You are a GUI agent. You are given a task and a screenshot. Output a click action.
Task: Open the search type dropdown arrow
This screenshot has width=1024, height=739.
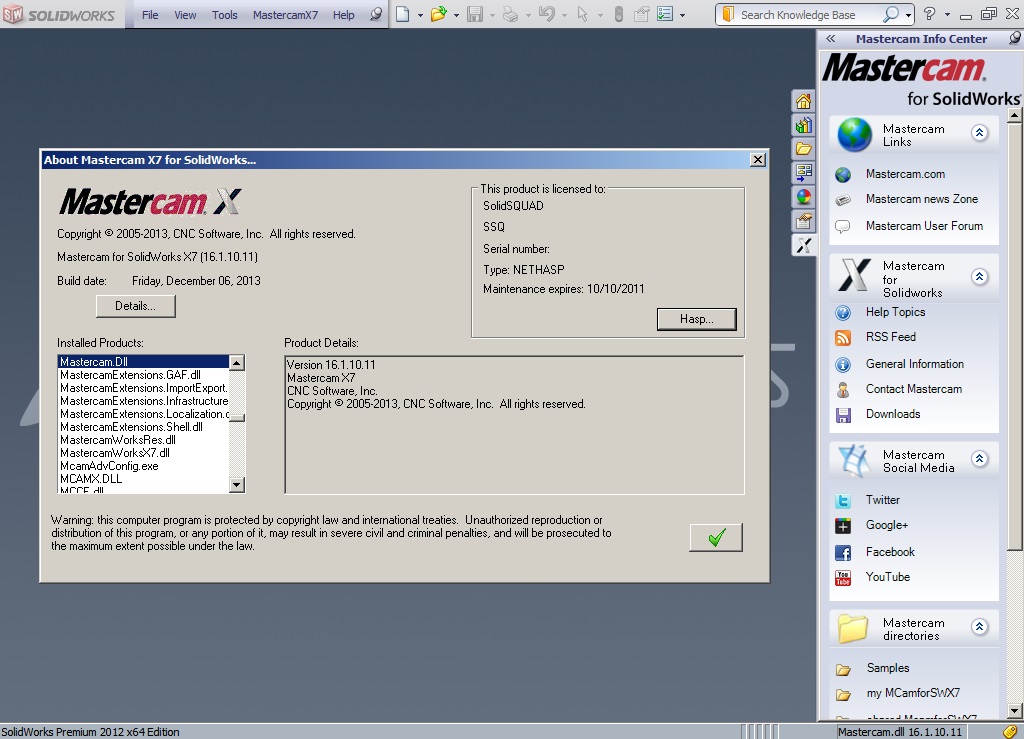point(908,14)
